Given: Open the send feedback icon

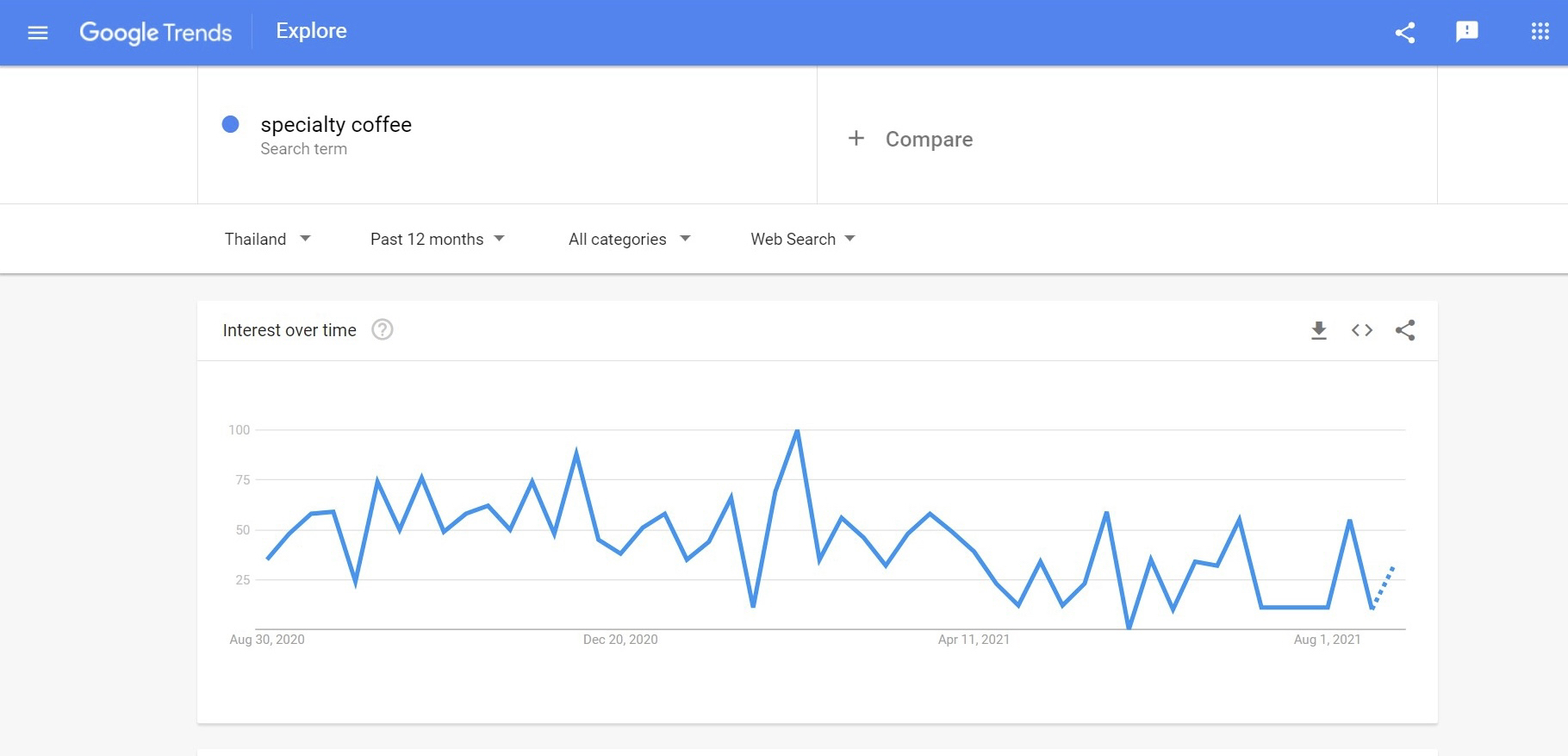Looking at the screenshot, I should pyautogui.click(x=1467, y=32).
